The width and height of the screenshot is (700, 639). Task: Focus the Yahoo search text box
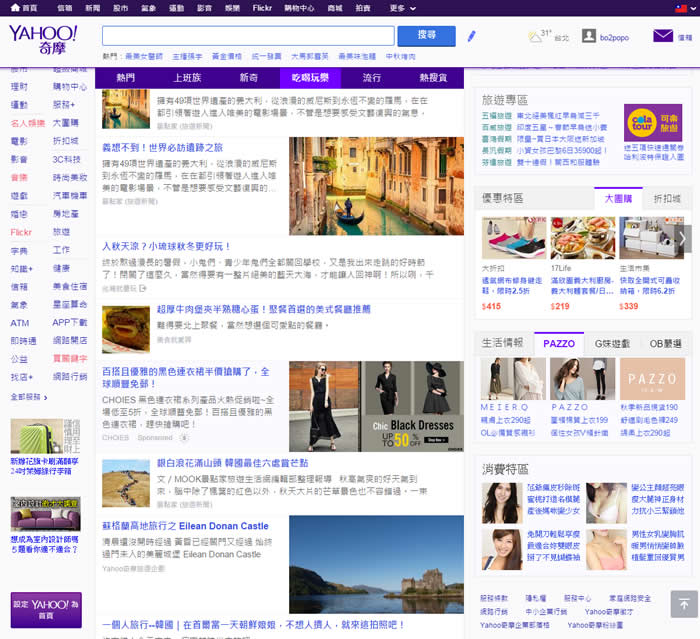[x=248, y=36]
